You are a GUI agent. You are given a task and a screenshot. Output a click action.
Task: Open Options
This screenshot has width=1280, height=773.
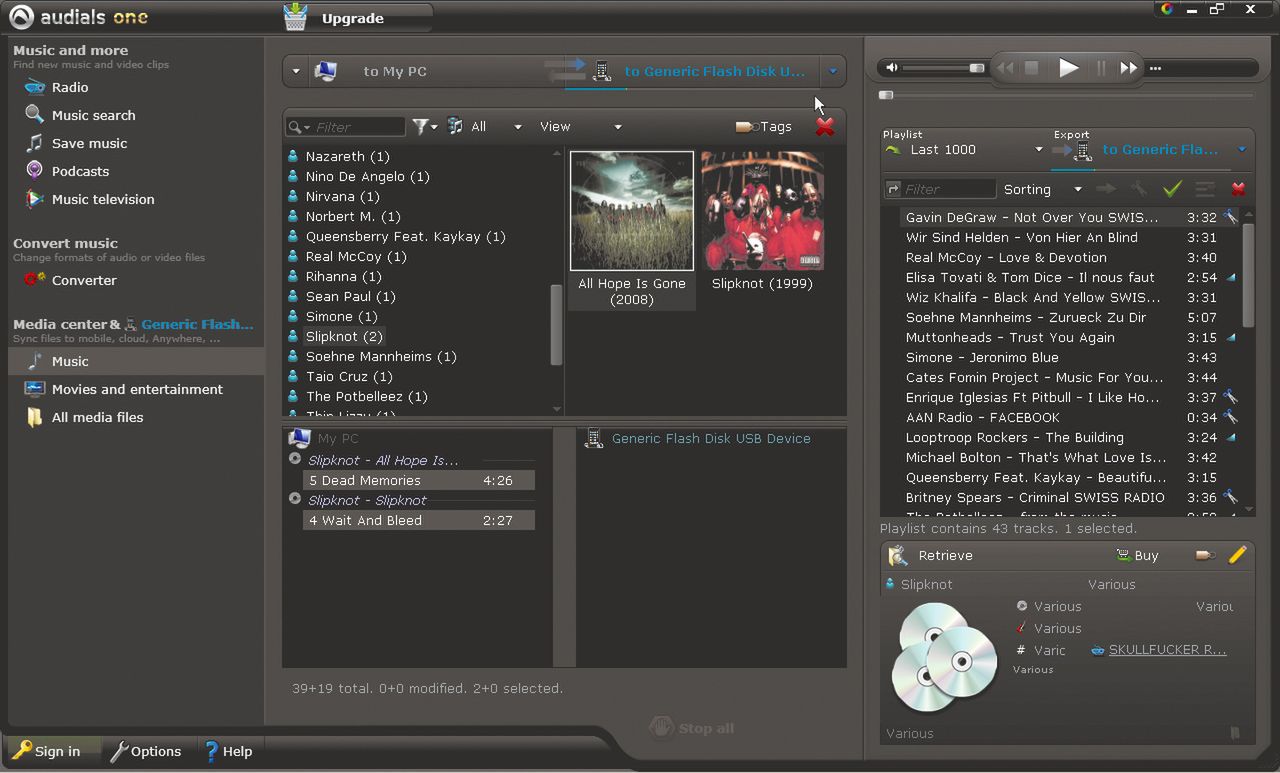146,751
